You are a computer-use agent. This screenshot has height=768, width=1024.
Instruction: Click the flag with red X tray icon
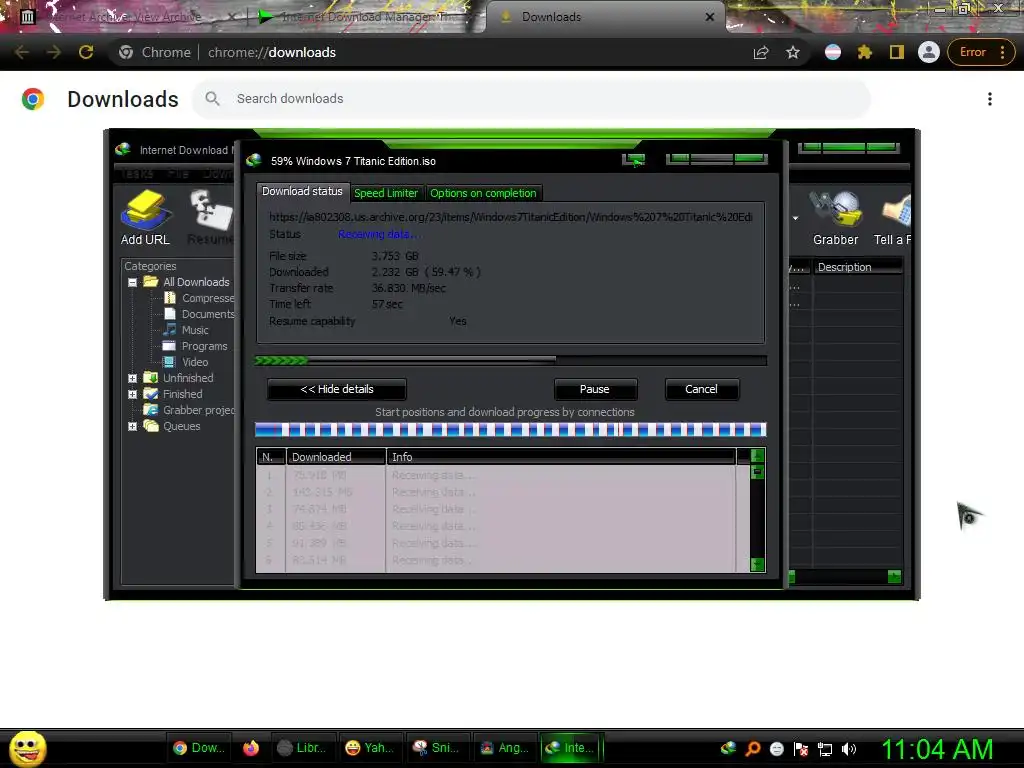click(801, 749)
